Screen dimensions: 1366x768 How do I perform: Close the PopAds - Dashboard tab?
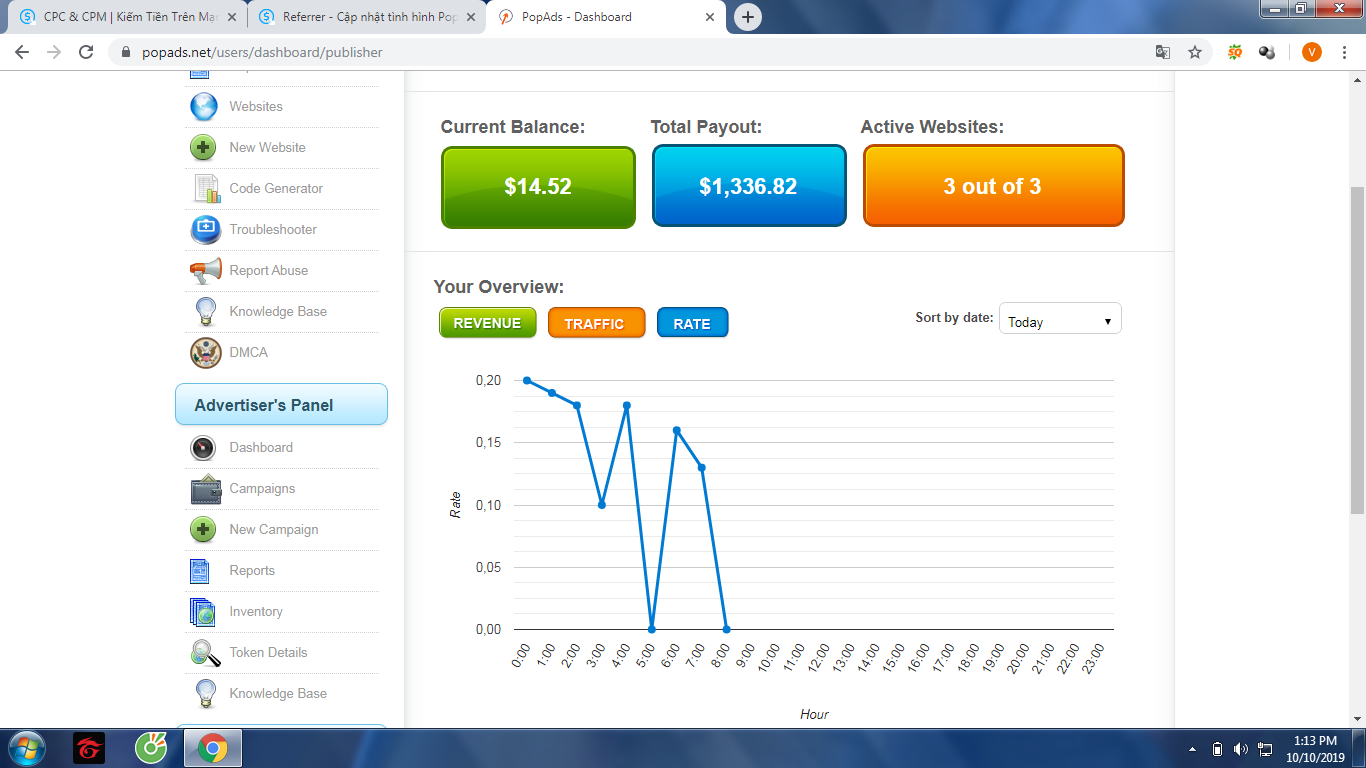click(710, 17)
